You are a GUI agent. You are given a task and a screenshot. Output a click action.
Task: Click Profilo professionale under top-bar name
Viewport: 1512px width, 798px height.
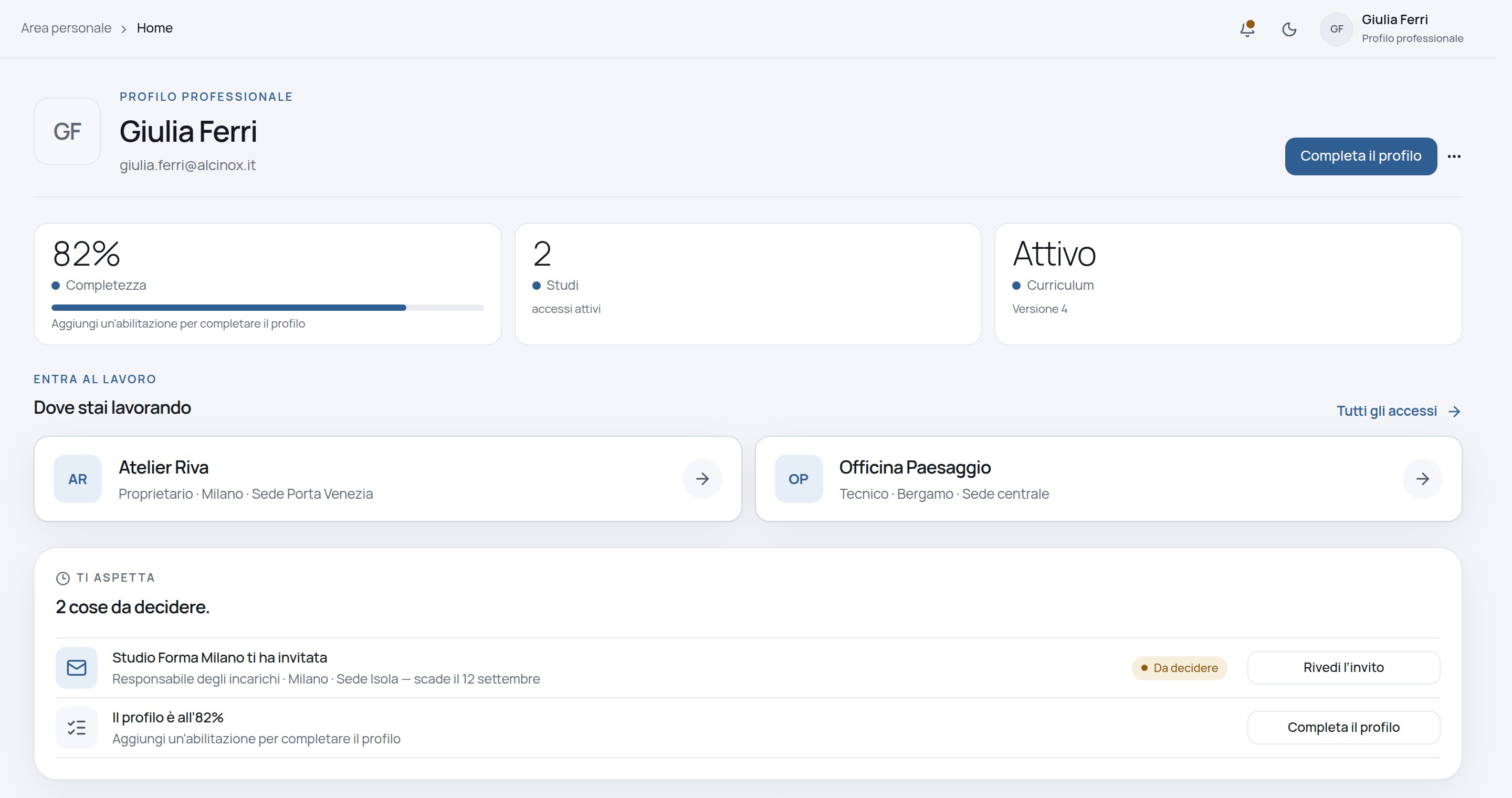coord(1412,38)
